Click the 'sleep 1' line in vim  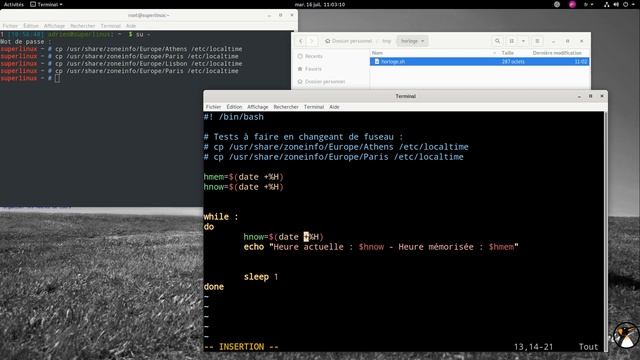coord(261,277)
